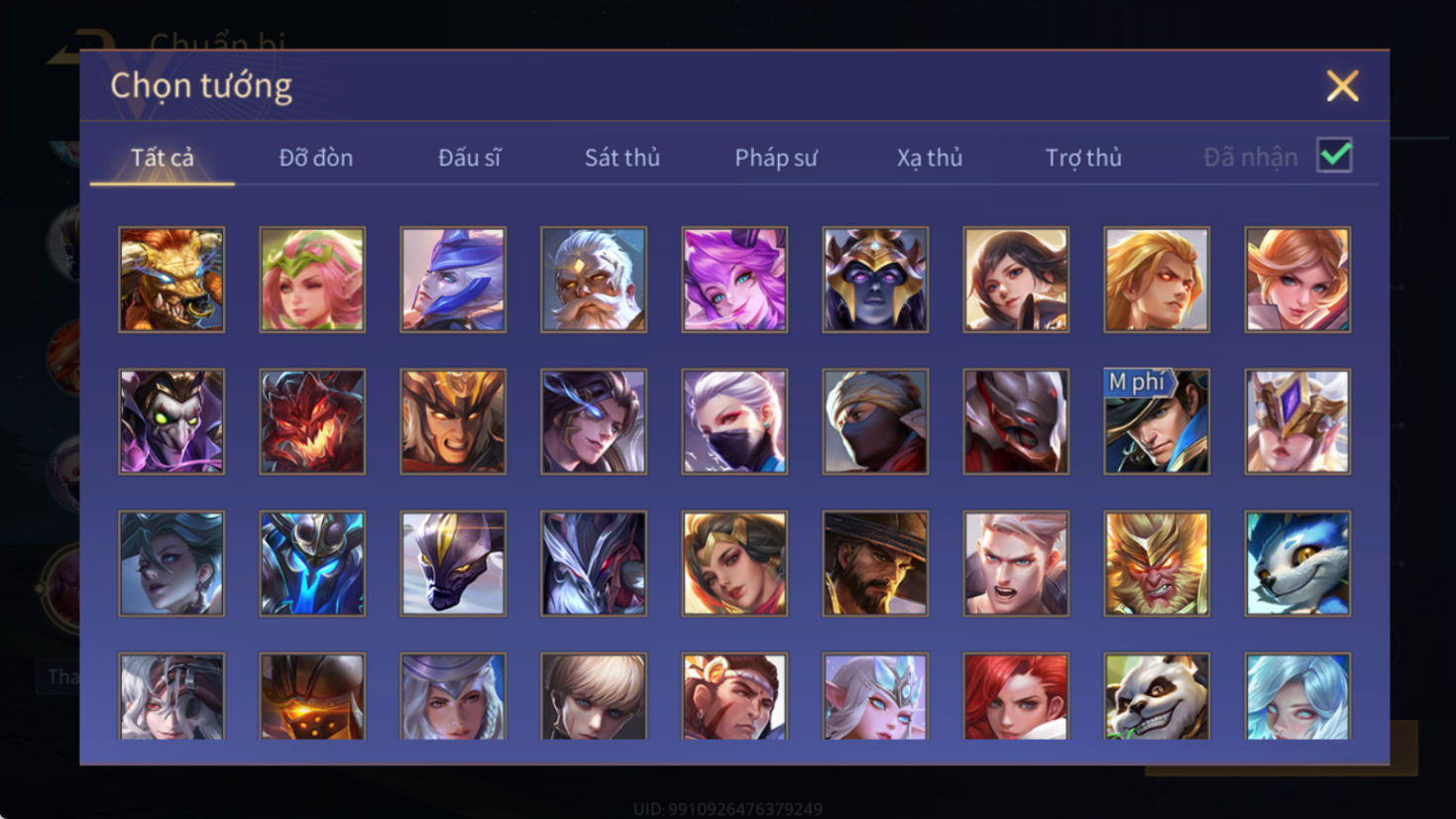
Task: Switch to the "Đỡ đòn" tab
Action: pos(315,158)
